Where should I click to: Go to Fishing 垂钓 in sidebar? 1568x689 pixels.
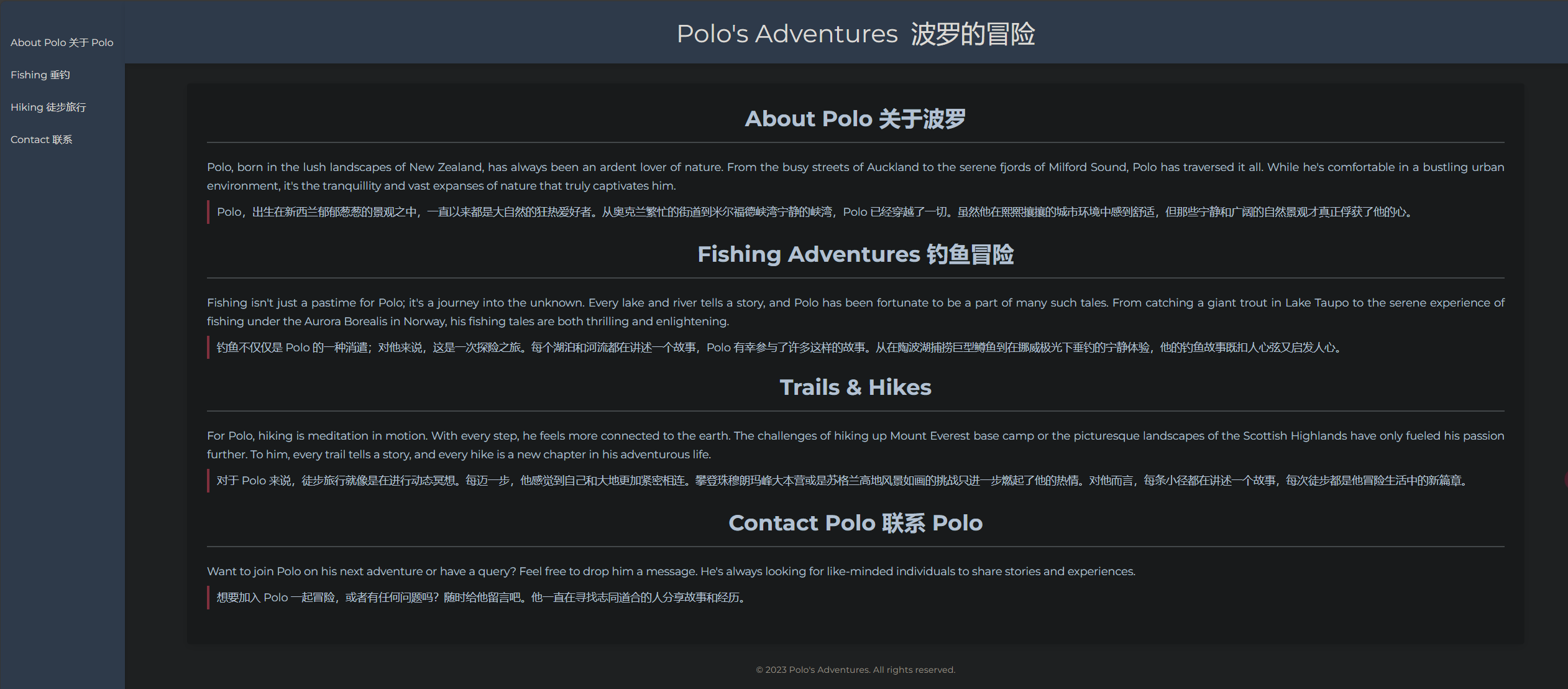pos(40,75)
